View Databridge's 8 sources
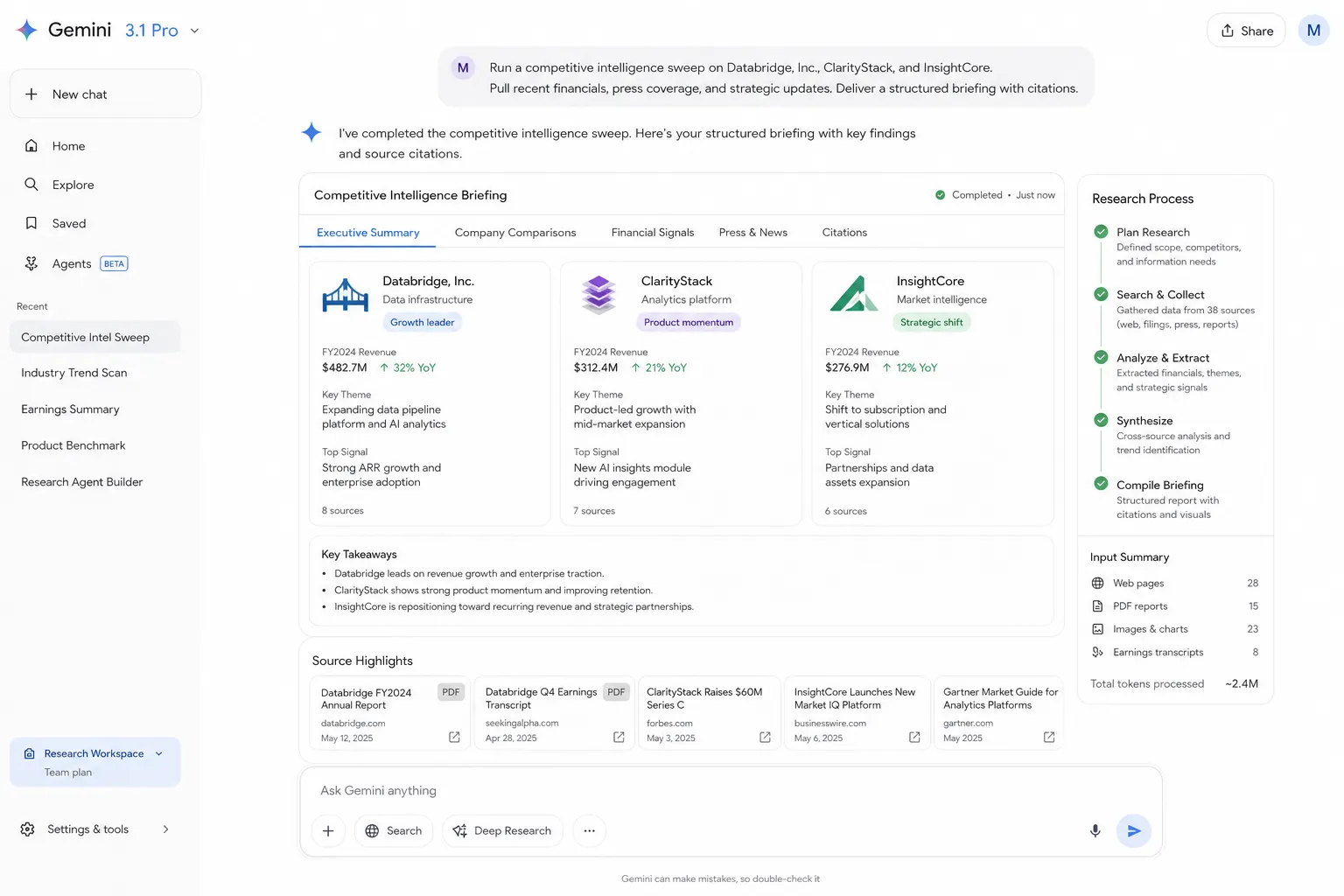Image resolution: width=1344 pixels, height=896 pixels. (x=343, y=511)
